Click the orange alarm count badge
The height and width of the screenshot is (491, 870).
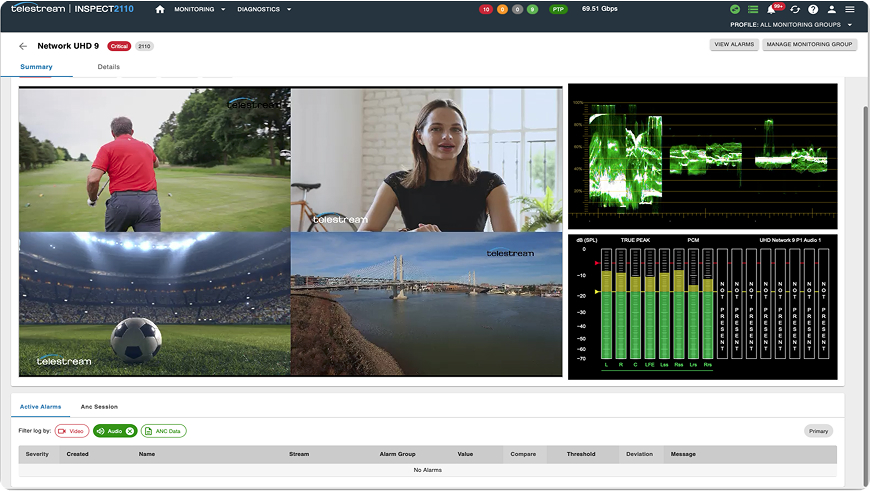click(502, 9)
